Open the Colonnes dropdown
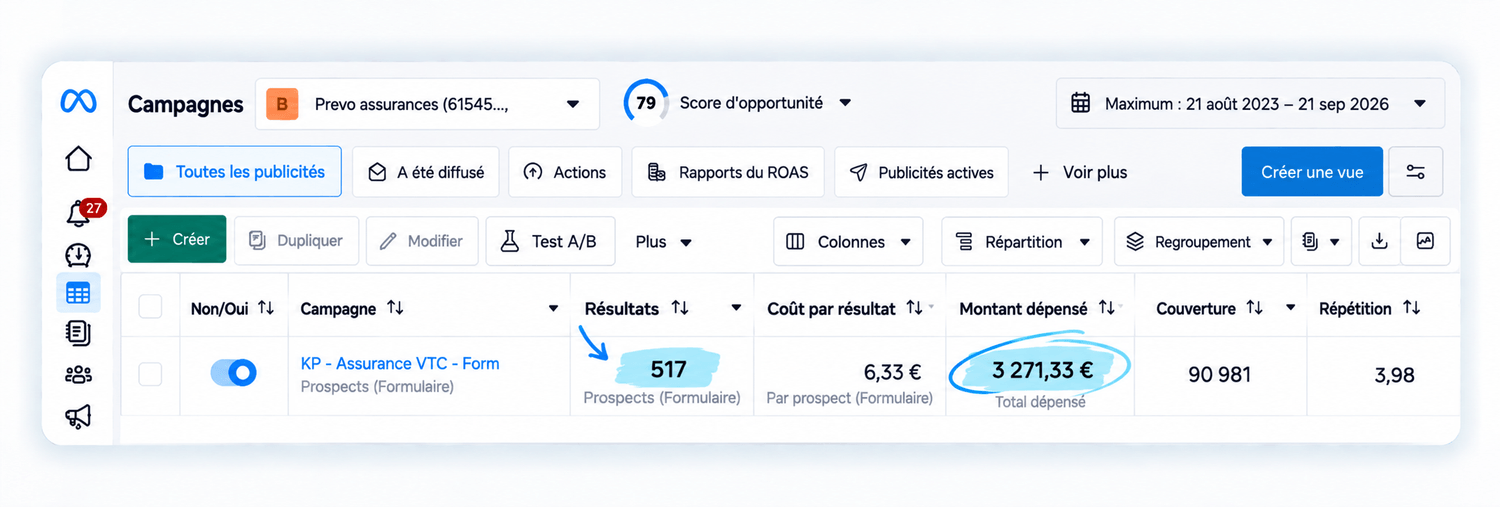 coord(848,241)
